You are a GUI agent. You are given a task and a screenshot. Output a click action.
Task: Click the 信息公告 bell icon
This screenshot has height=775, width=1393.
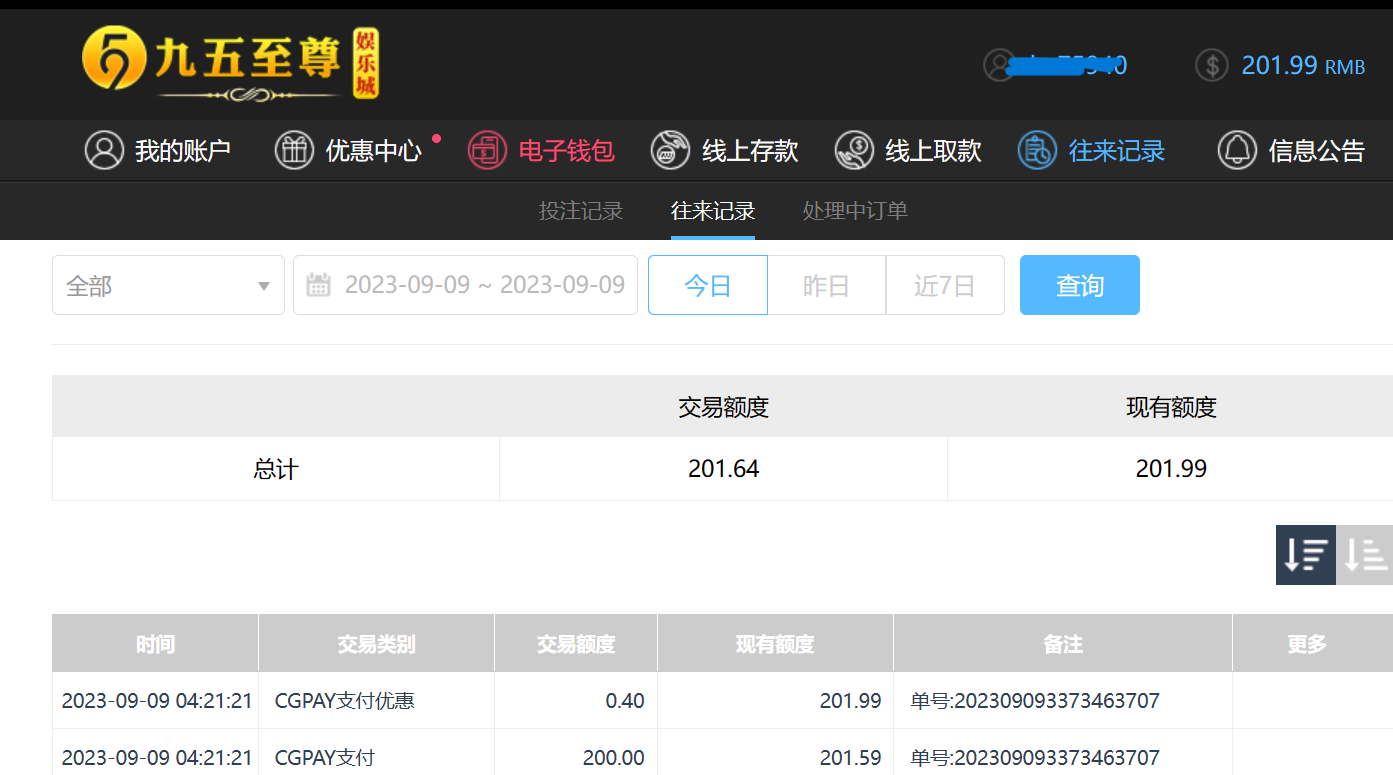[1237, 151]
